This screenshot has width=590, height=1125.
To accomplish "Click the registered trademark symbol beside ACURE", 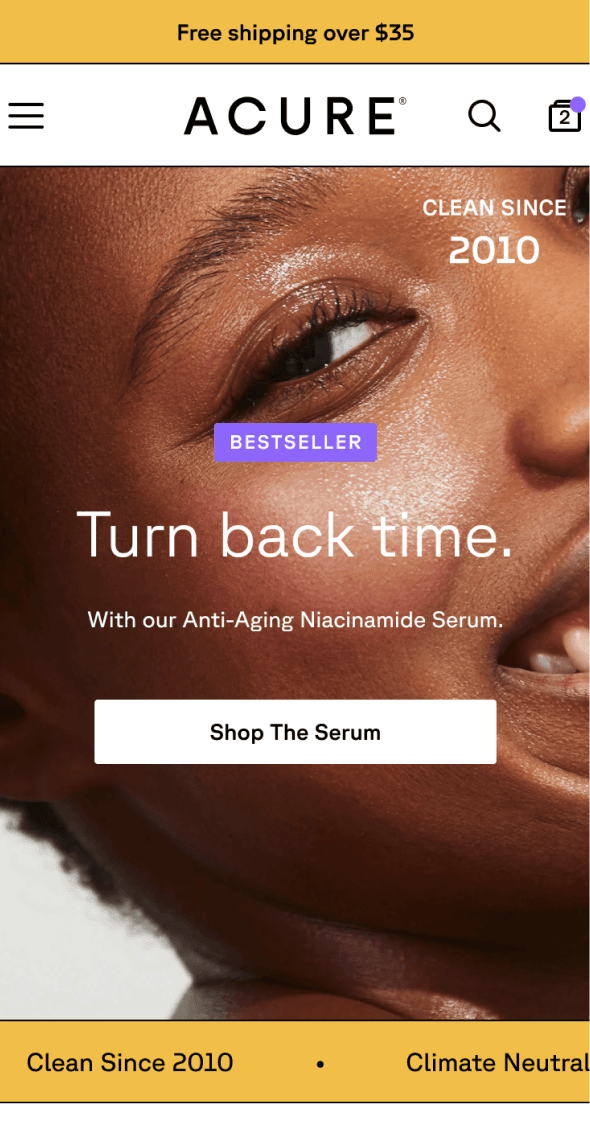I will point(403,102).
